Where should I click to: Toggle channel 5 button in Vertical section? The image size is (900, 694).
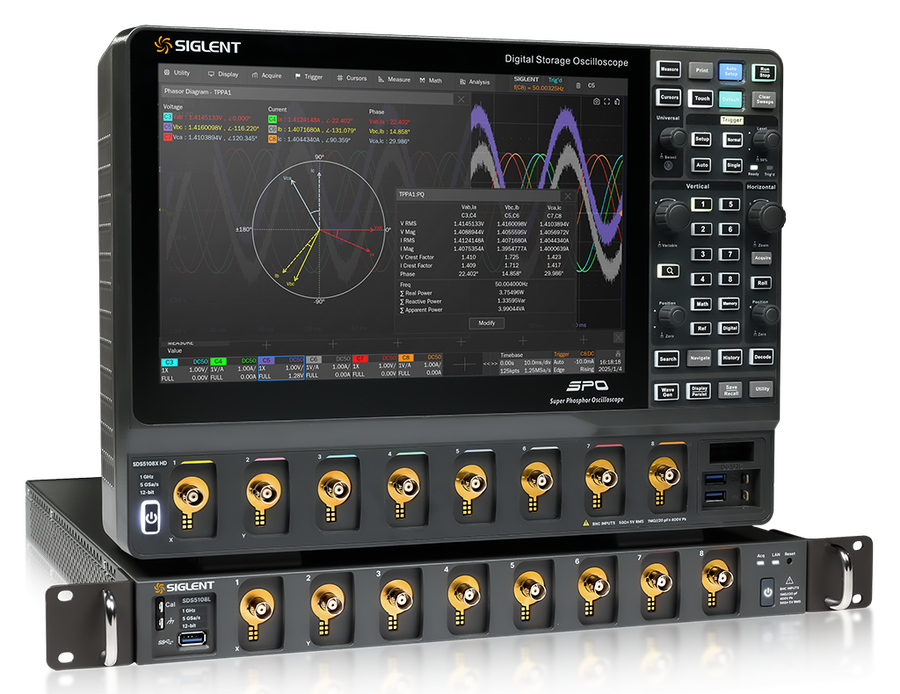(730, 204)
